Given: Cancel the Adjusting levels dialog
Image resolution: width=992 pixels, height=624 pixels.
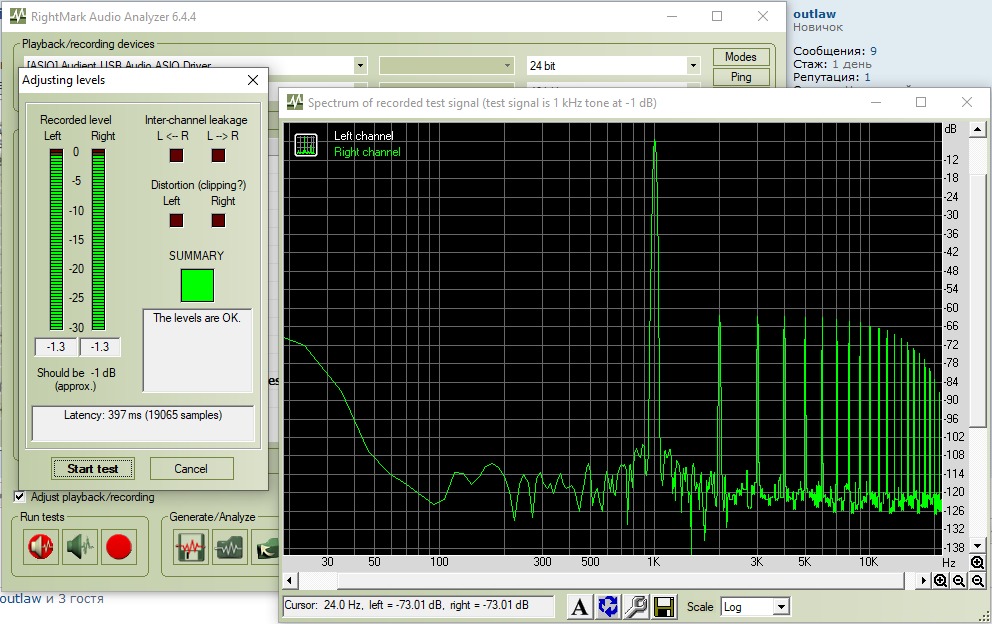Looking at the screenshot, I should pos(191,468).
